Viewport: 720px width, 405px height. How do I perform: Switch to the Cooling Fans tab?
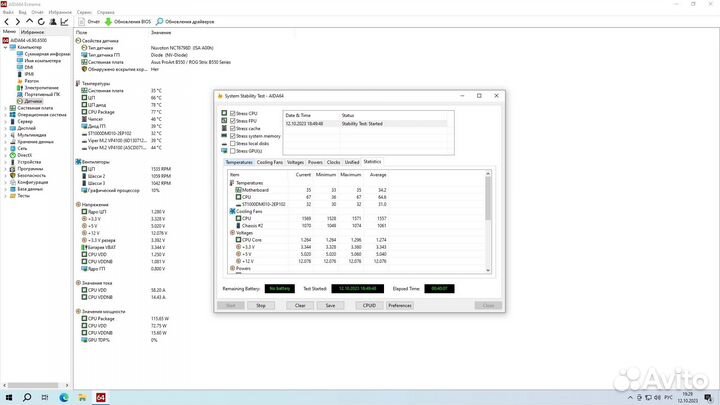coord(269,161)
